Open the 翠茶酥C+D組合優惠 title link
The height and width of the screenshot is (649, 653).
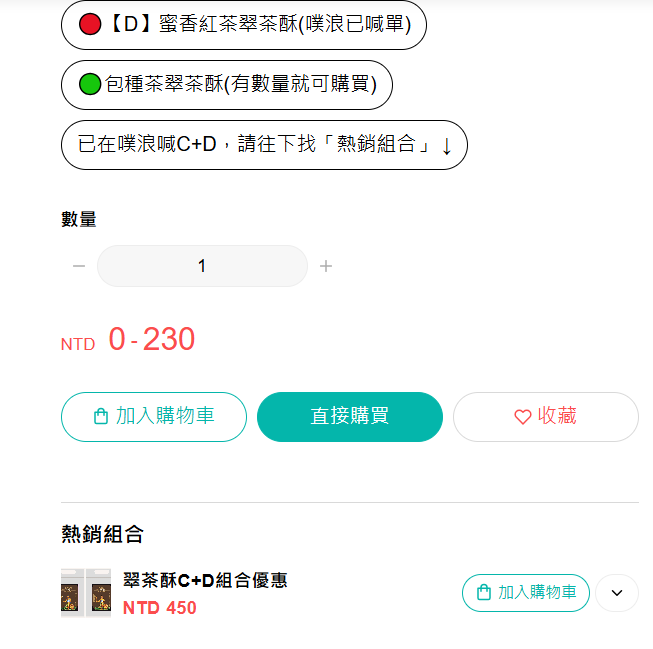click(205, 580)
